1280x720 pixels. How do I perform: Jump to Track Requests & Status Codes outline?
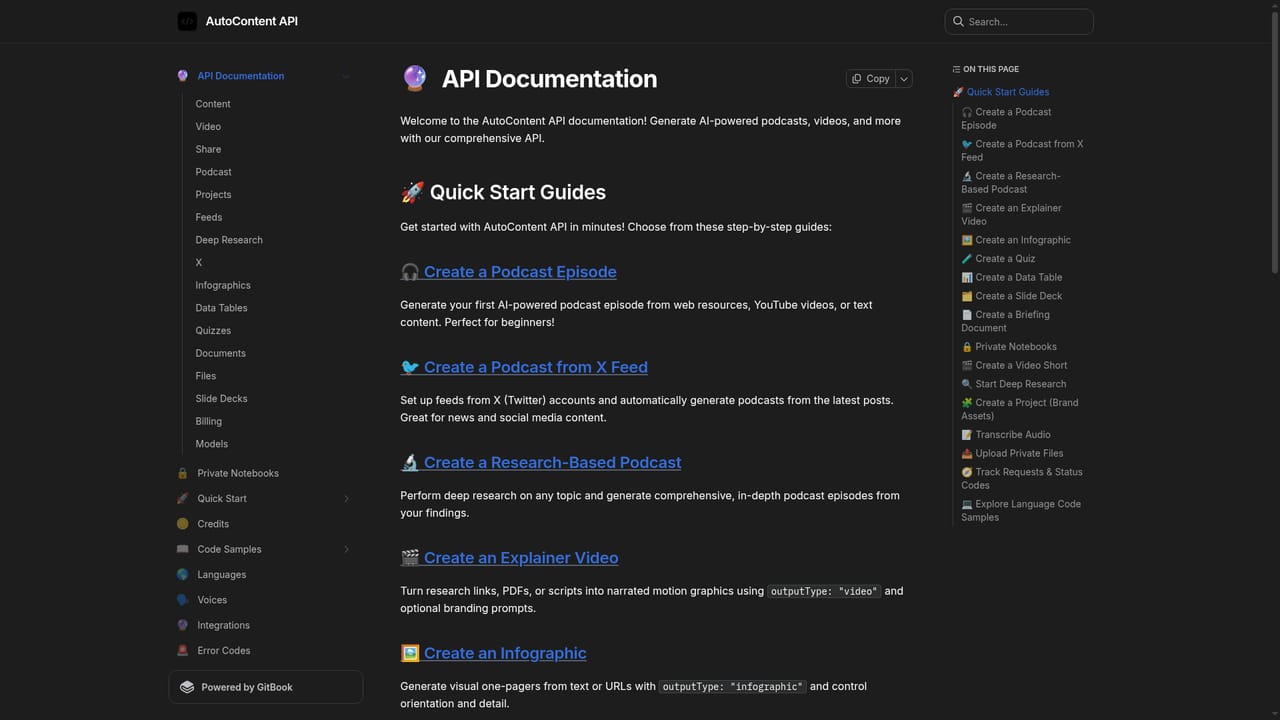(1022, 478)
